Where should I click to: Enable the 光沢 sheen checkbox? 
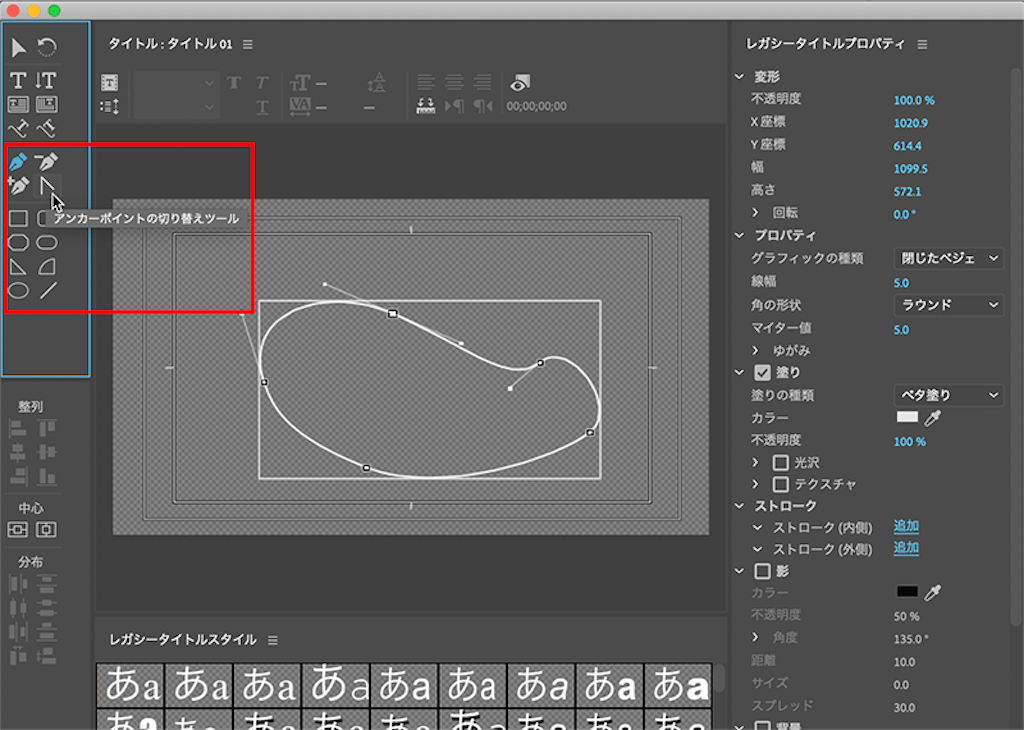(780, 462)
